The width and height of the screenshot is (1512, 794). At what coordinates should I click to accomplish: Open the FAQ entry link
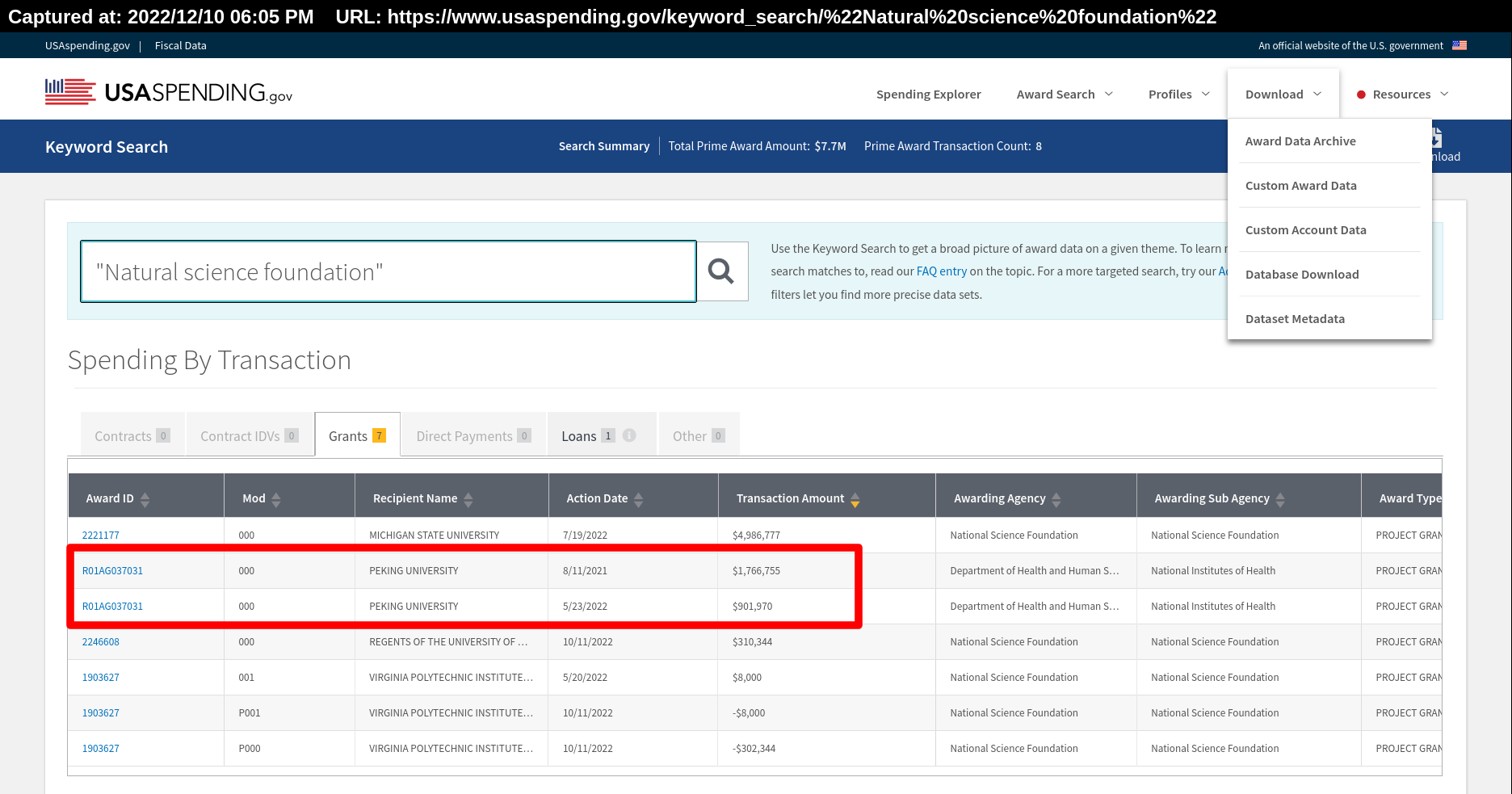(942, 271)
